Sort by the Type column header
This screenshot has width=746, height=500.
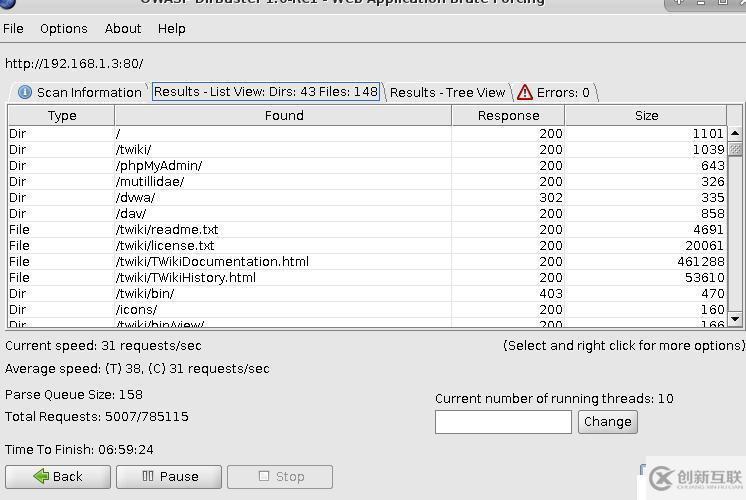pyautogui.click(x=61, y=116)
